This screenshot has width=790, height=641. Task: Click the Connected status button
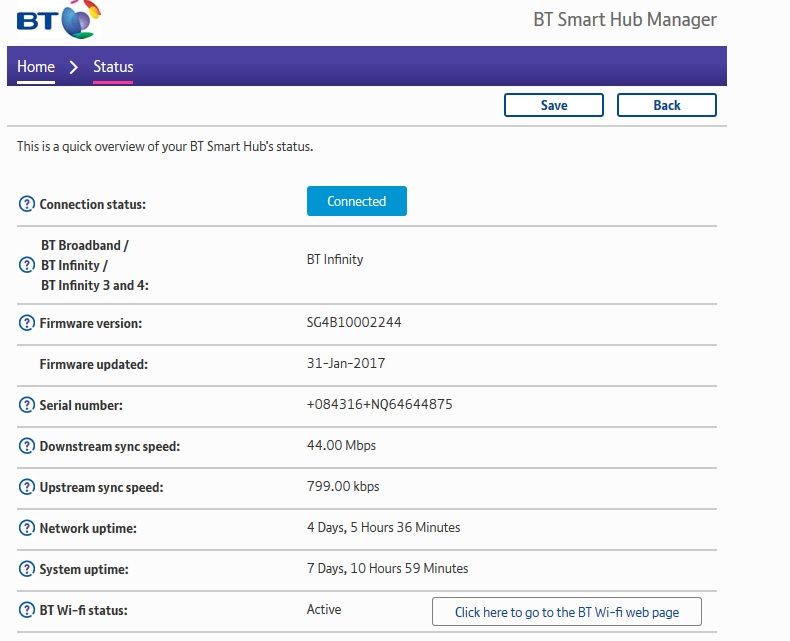pyautogui.click(x=357, y=201)
